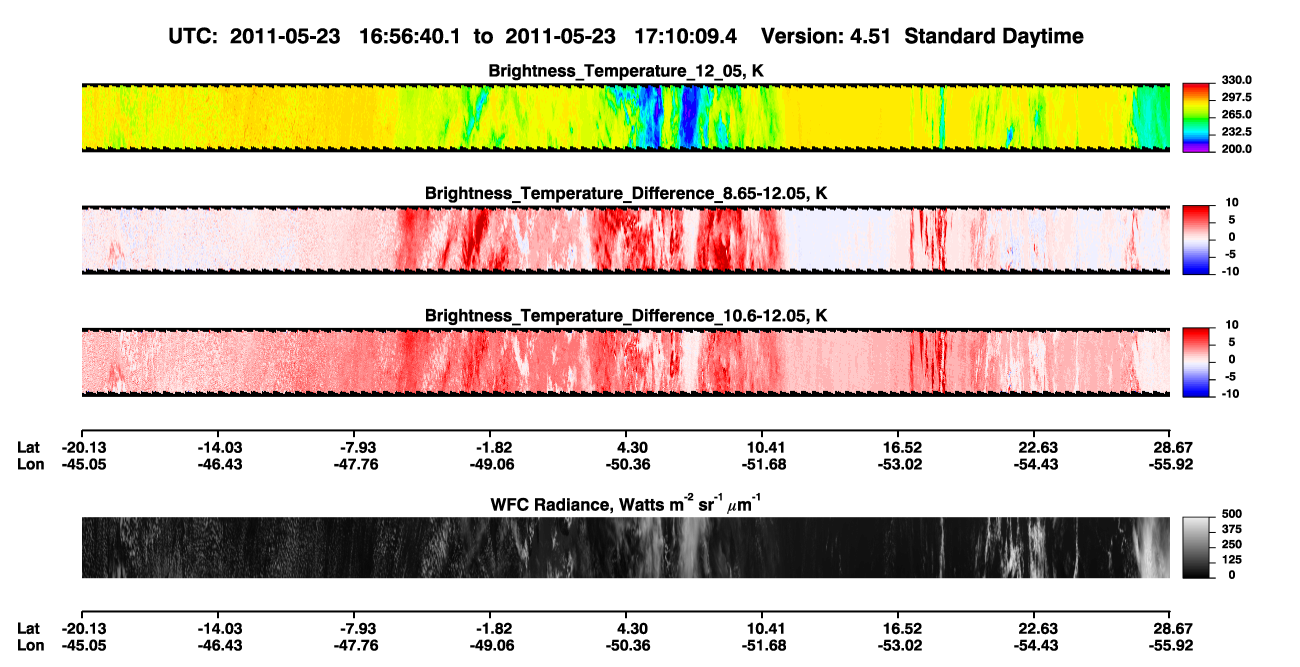Select the WFC Radiance grayscale bar
Image resolution: width=1300 pixels, height=667 pixels.
coord(1196,548)
